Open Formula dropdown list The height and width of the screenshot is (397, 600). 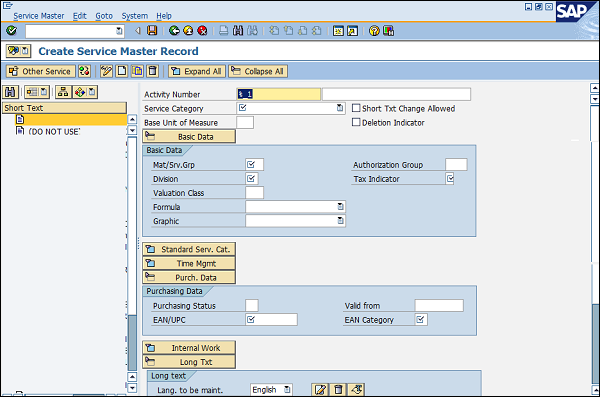pyautogui.click(x=340, y=206)
